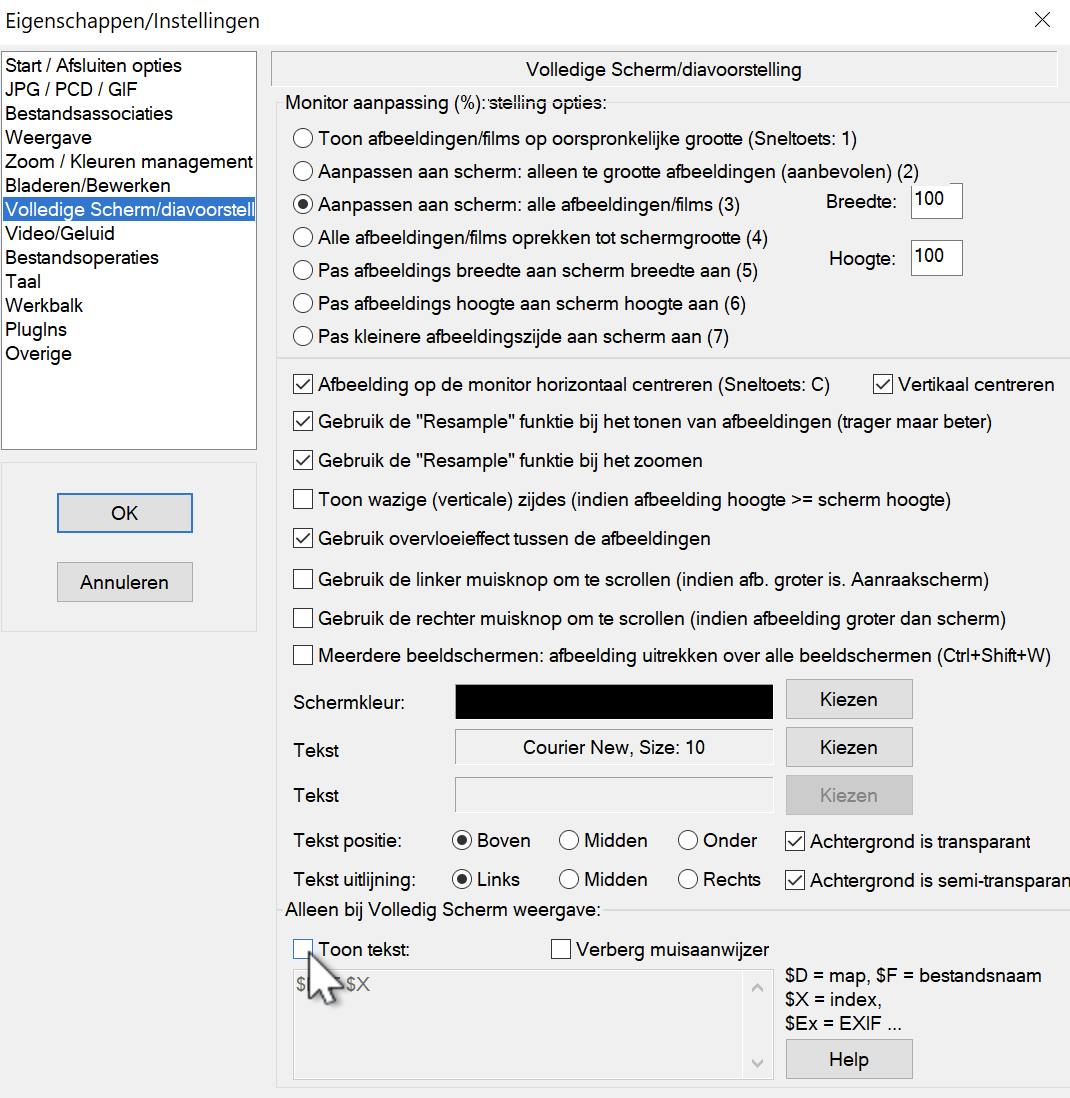Image resolution: width=1070 pixels, height=1098 pixels.
Task: Click textarea scrollbar down arrow
Action: coord(757,1062)
